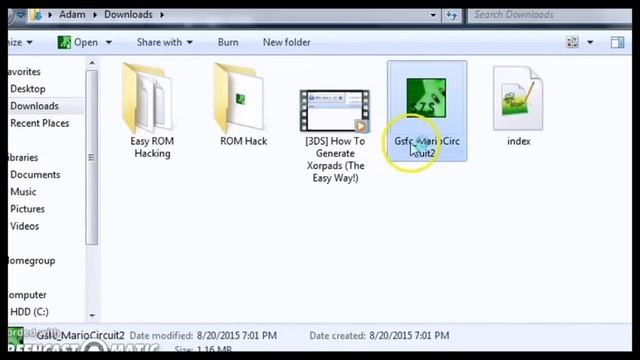
Task: Click the Xorpads video file name text
Action: (335, 160)
